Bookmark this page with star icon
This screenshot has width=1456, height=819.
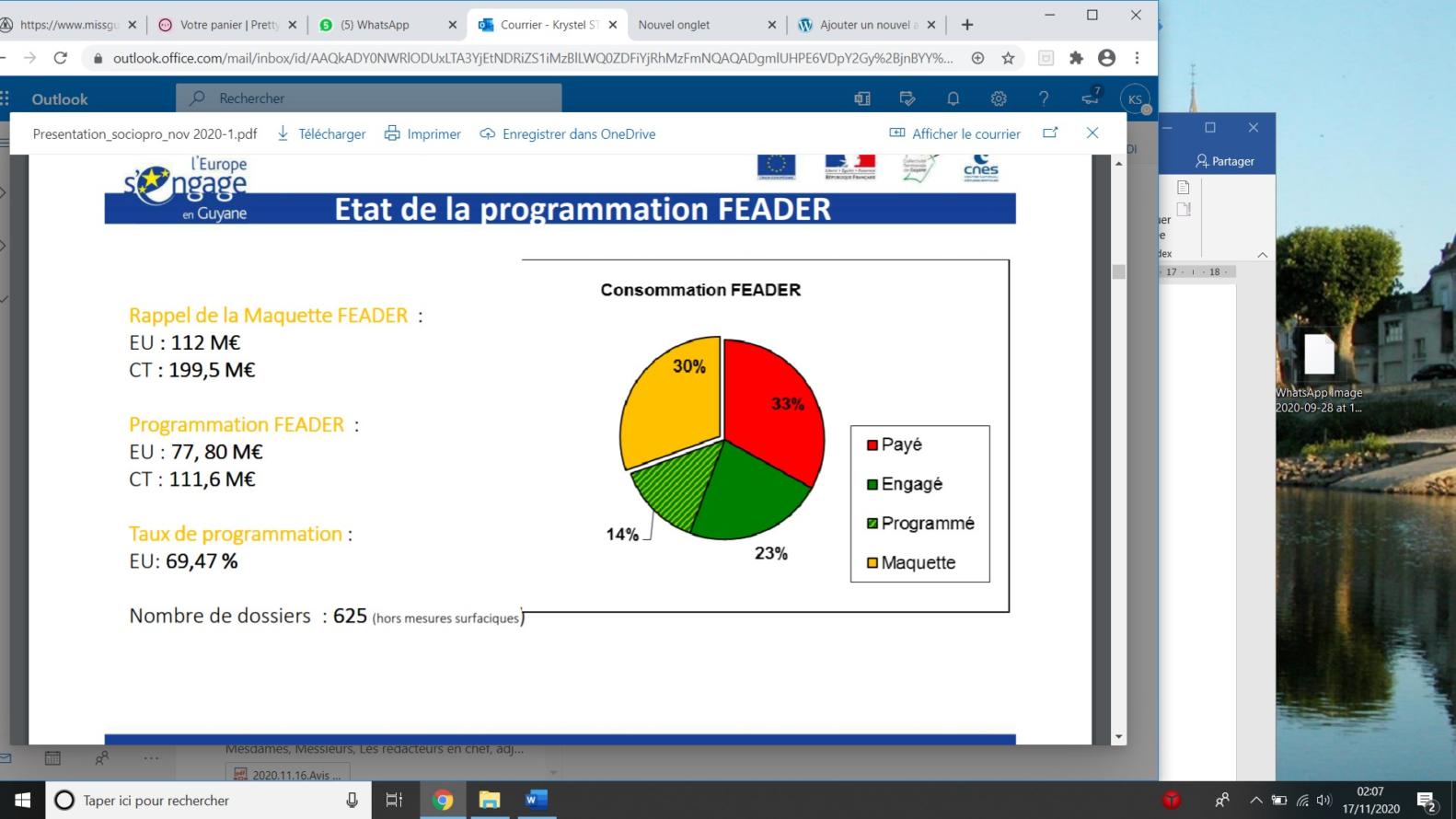(1008, 58)
